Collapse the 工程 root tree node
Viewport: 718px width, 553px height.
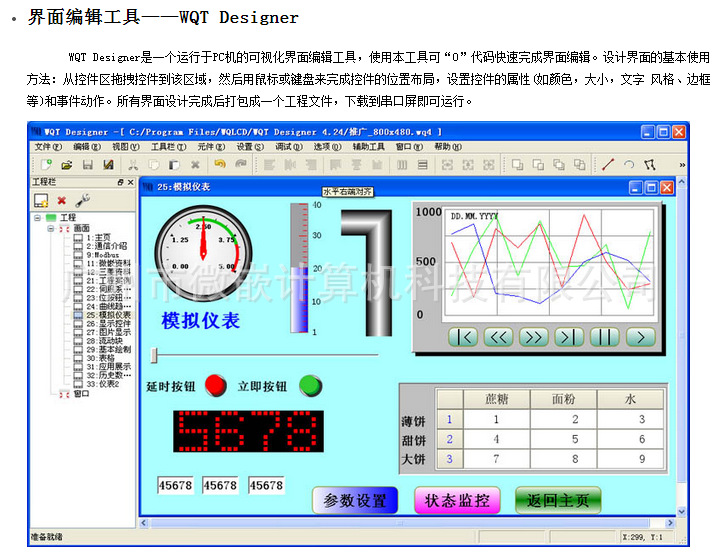tap(37, 217)
